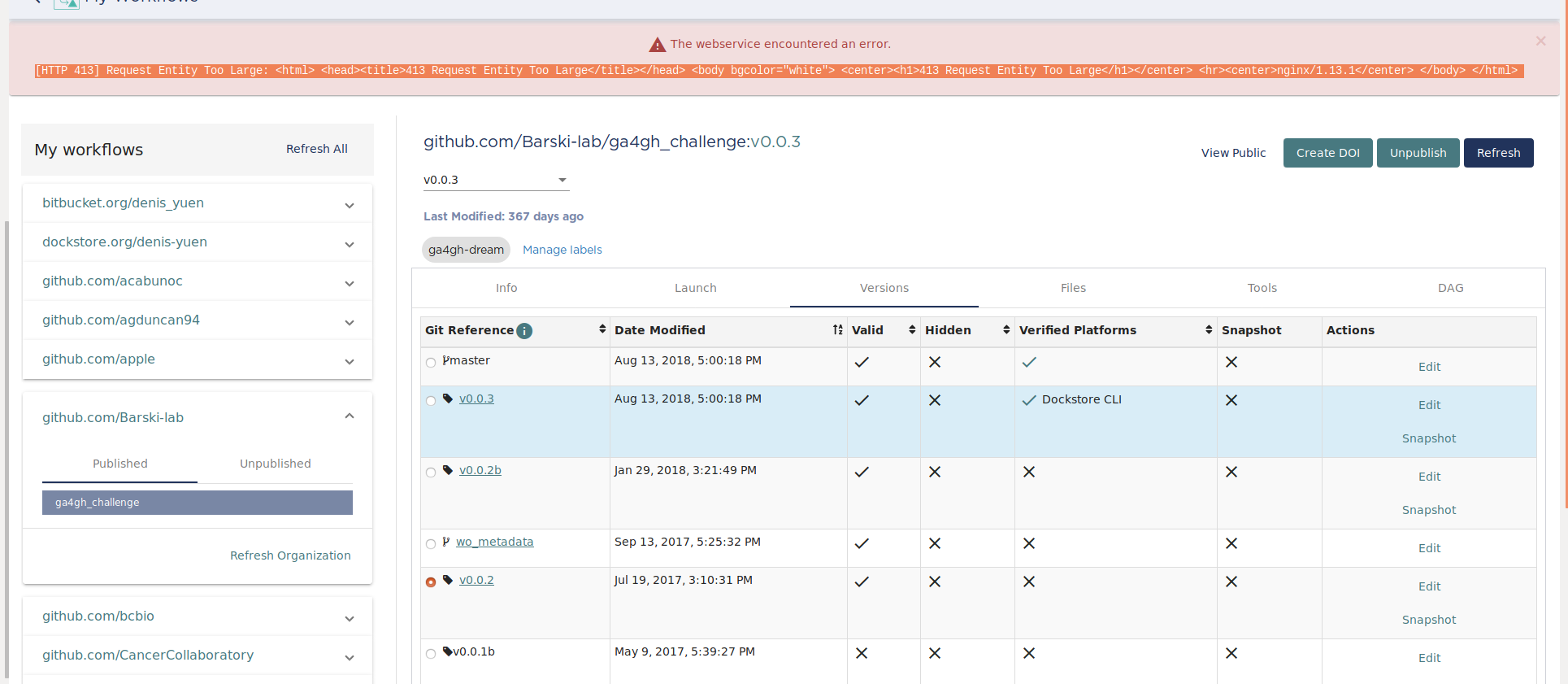
Task: Open the Unpublished workflows tab
Action: 275,464
